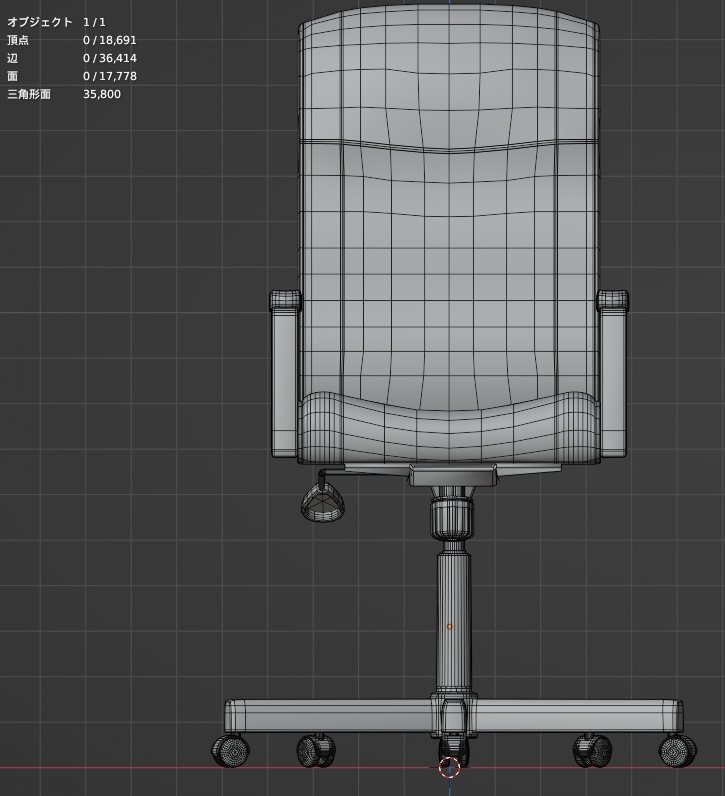Click the chair's round lever knob
Image resolution: width=725 pixels, height=796 pixels.
tap(323, 504)
